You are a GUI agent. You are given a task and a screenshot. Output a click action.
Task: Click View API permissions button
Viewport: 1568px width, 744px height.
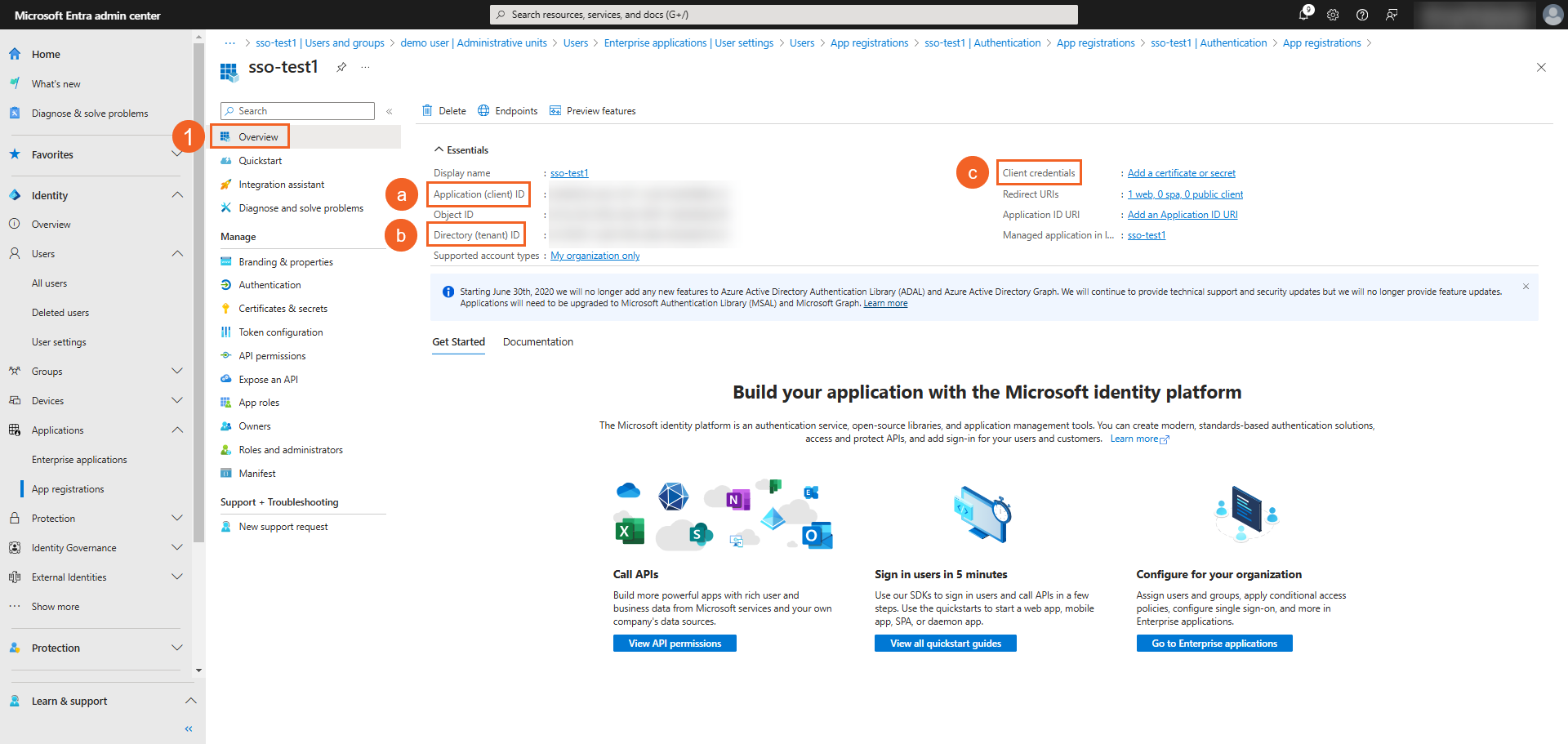[675, 644]
